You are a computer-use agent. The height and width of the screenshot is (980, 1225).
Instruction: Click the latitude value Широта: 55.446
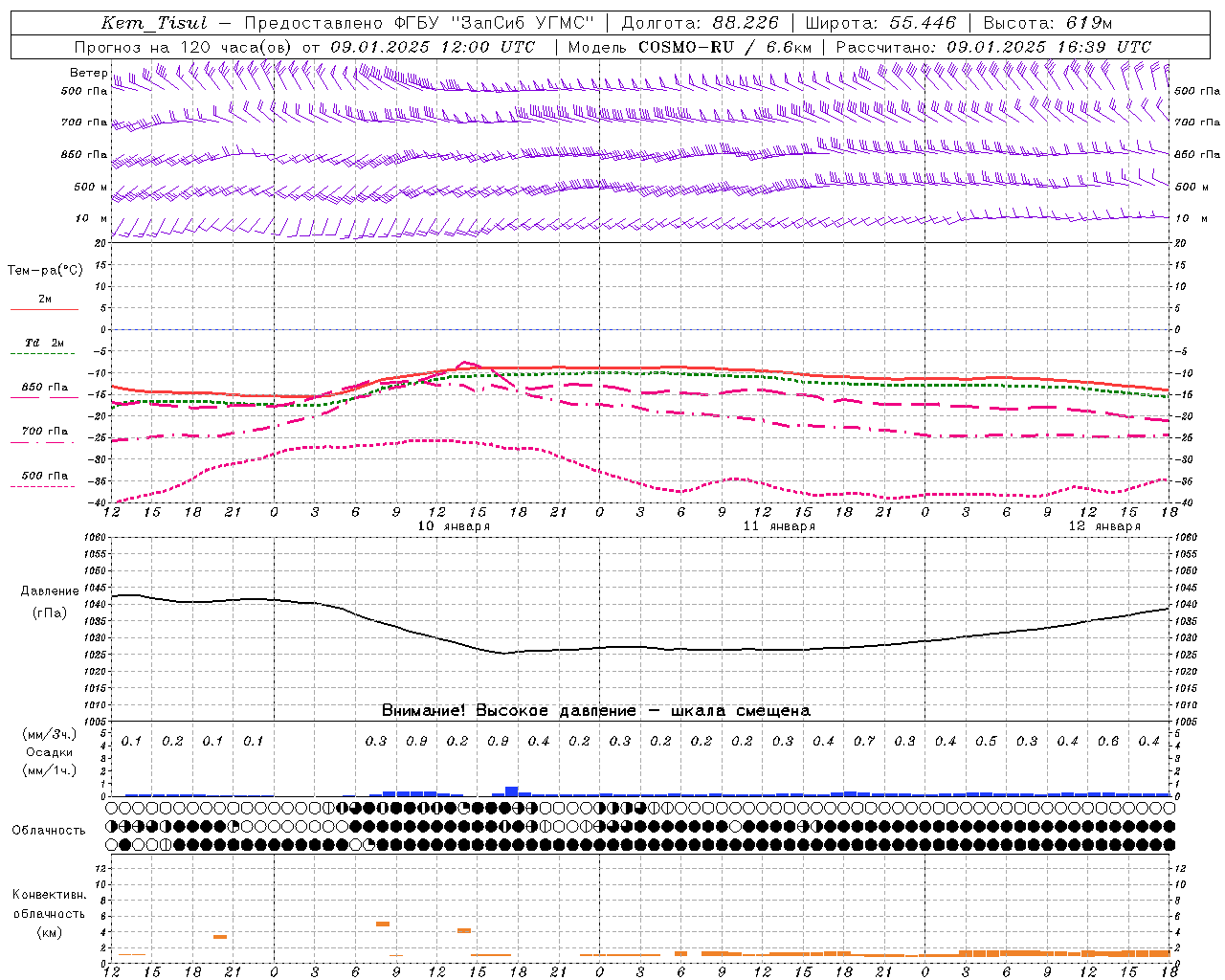[x=880, y=23]
